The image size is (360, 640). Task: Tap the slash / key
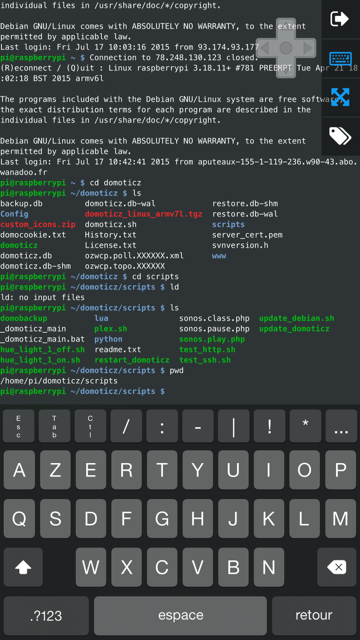[126, 426]
